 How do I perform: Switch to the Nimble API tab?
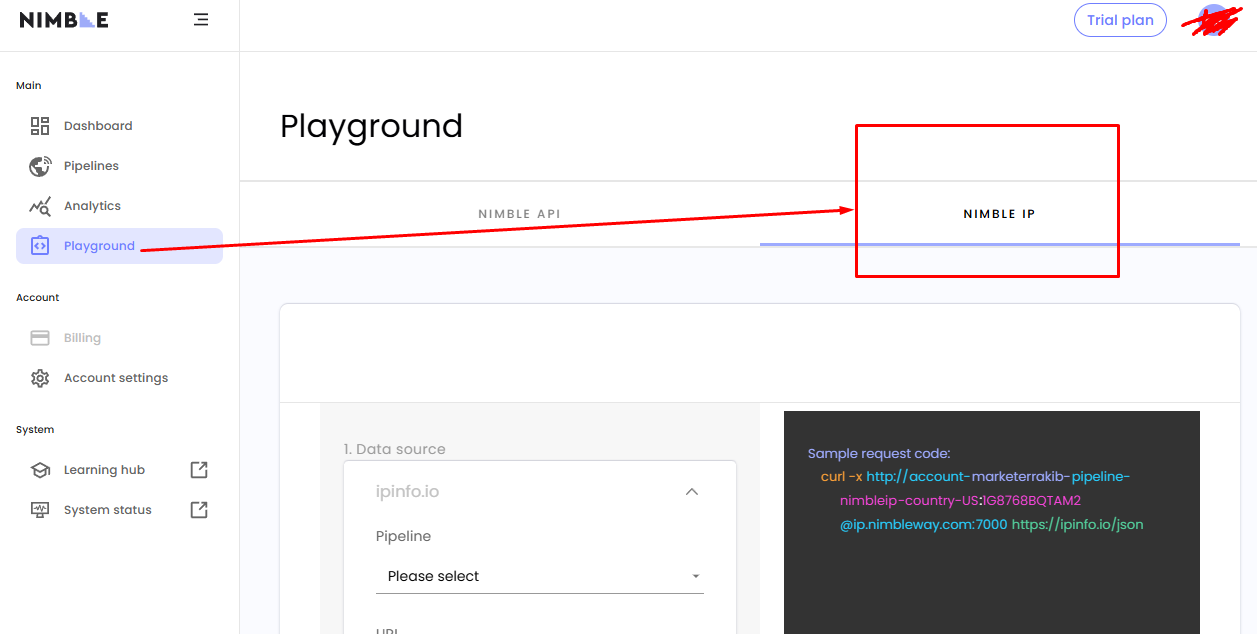520,214
